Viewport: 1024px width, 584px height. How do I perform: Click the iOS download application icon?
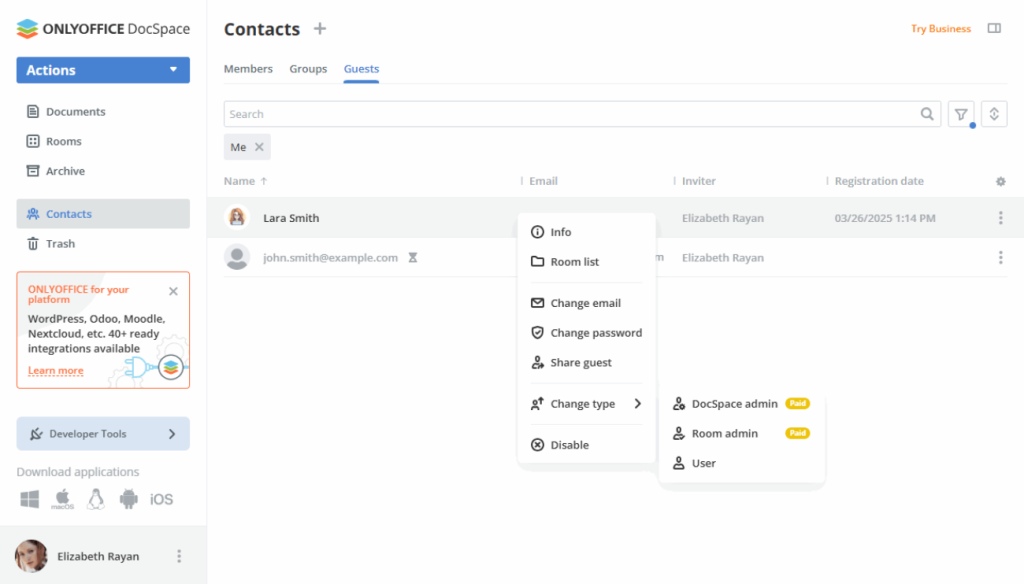161,499
